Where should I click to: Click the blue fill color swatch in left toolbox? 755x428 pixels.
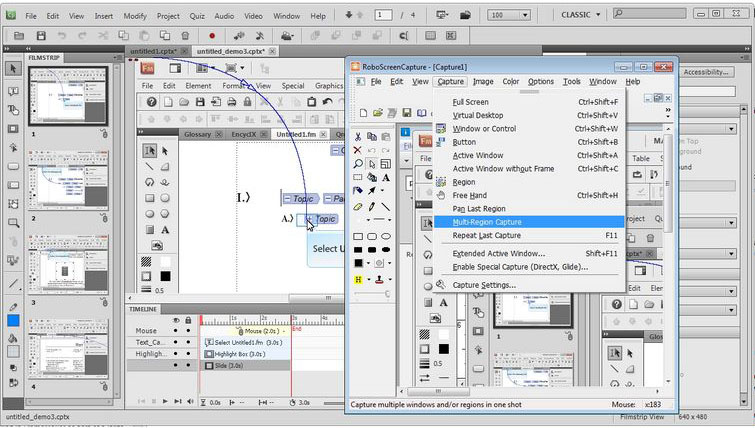point(13,321)
